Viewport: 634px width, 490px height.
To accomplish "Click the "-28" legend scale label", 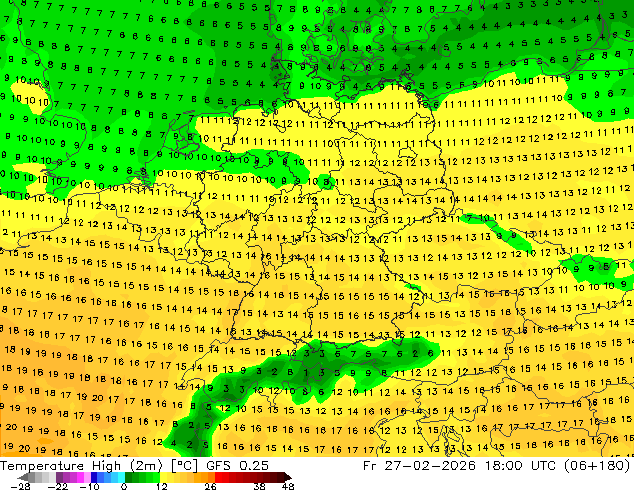I will (x=20, y=486).
